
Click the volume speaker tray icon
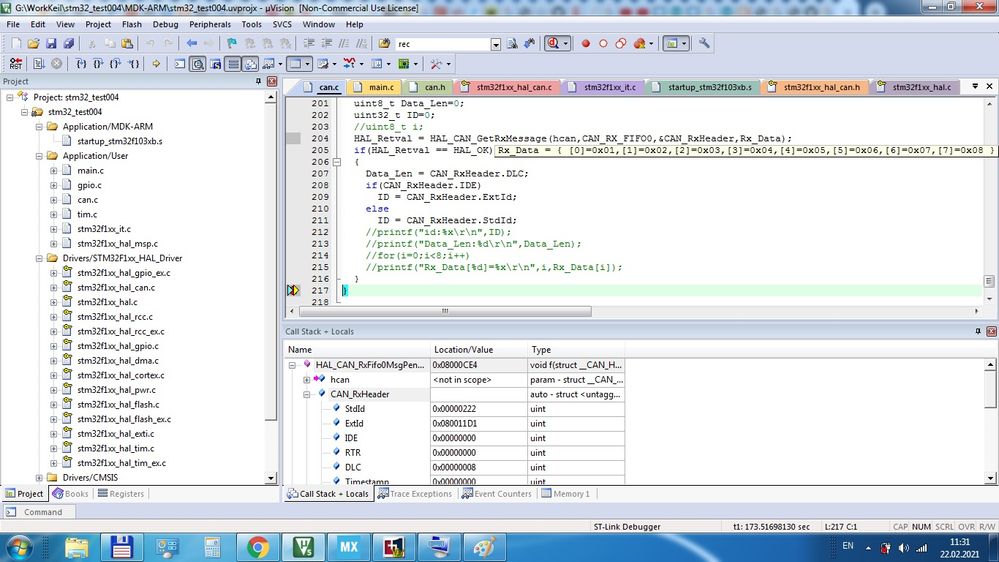point(903,547)
